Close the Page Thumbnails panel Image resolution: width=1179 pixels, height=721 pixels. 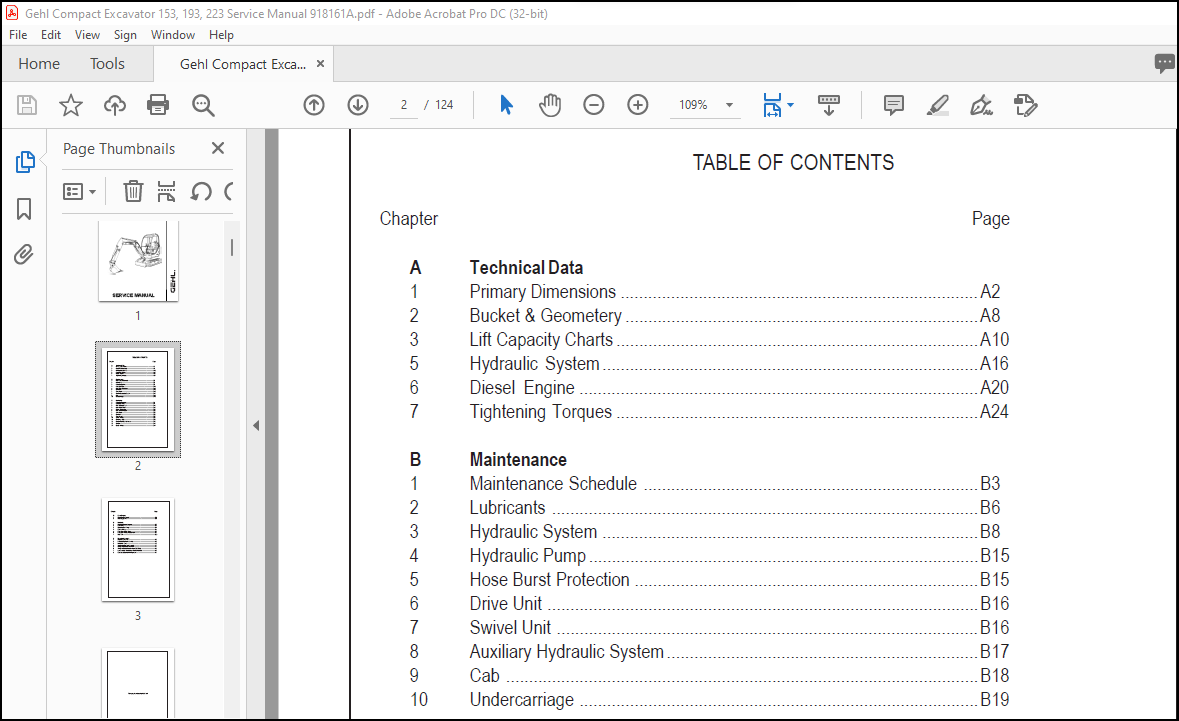tap(218, 148)
